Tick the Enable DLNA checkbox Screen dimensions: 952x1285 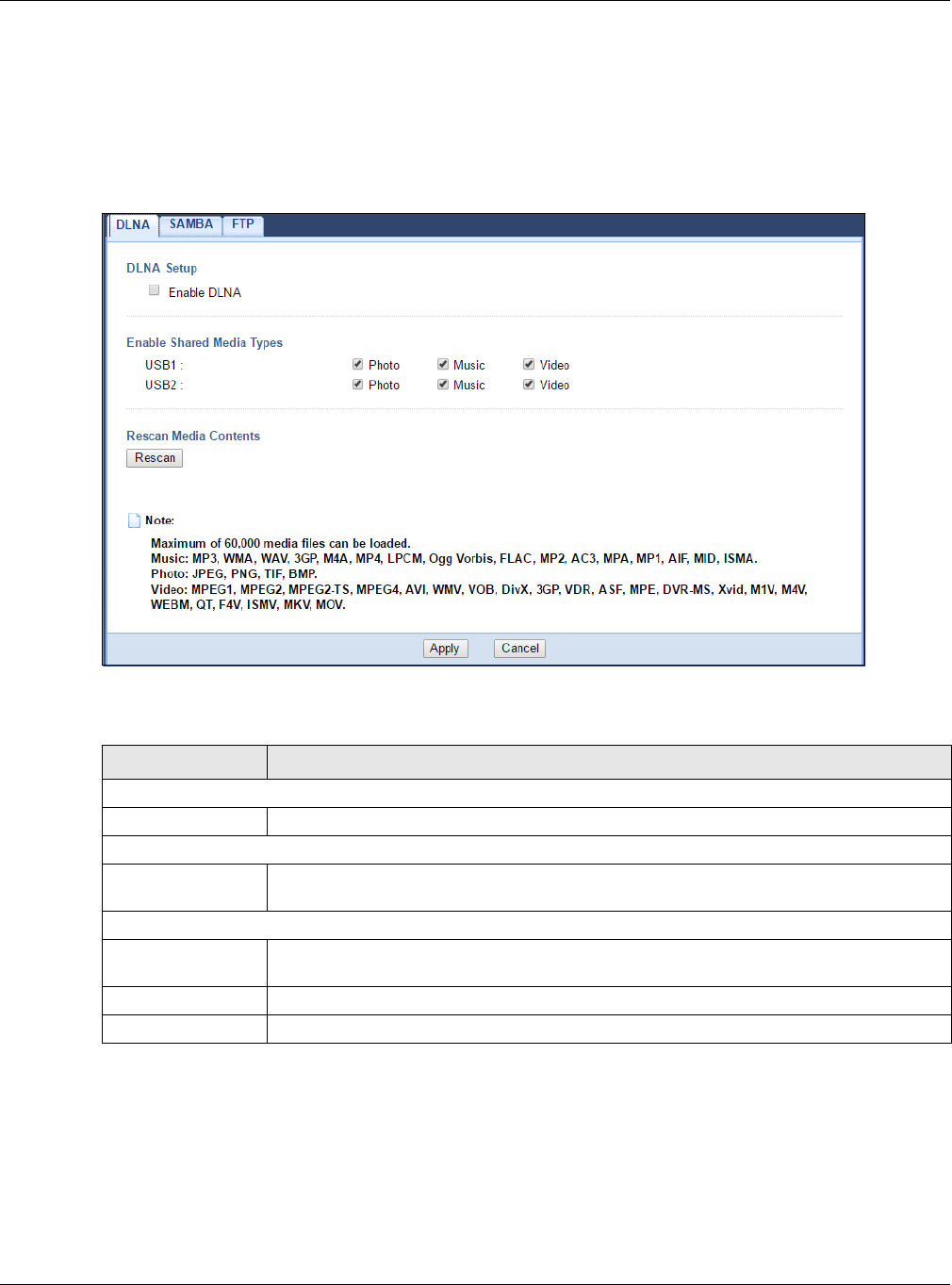coord(155,290)
